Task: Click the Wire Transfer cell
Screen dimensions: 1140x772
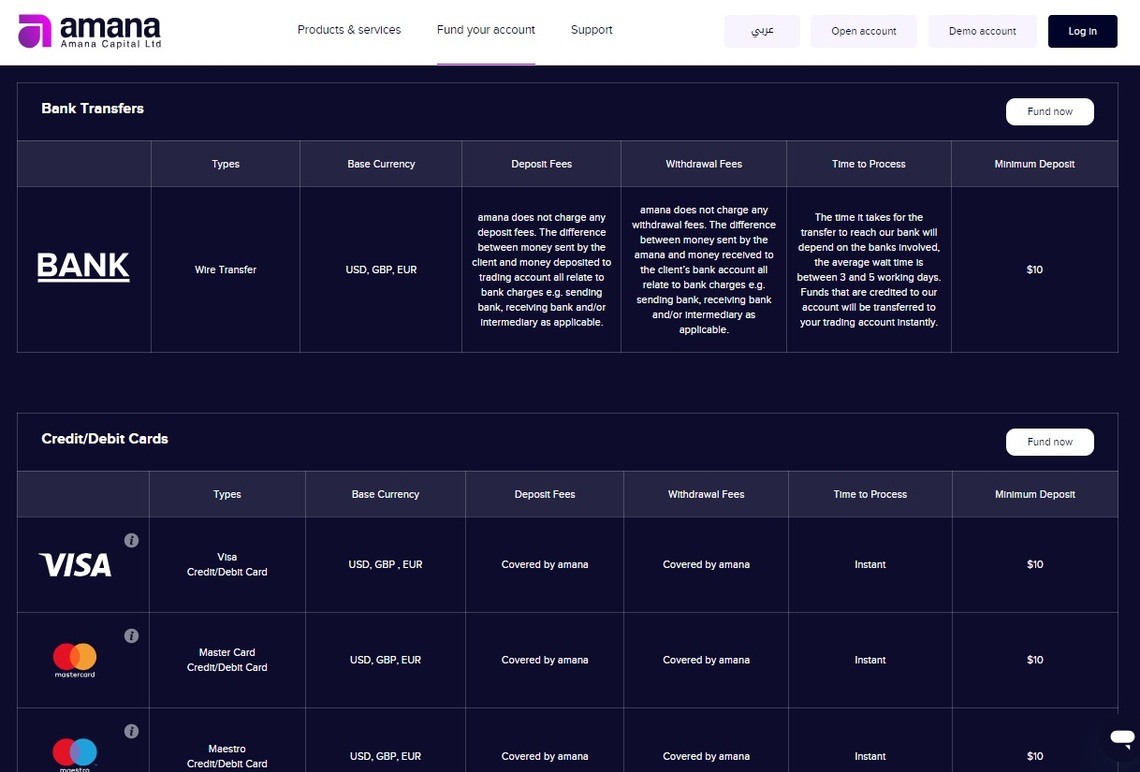Action: coord(225,270)
